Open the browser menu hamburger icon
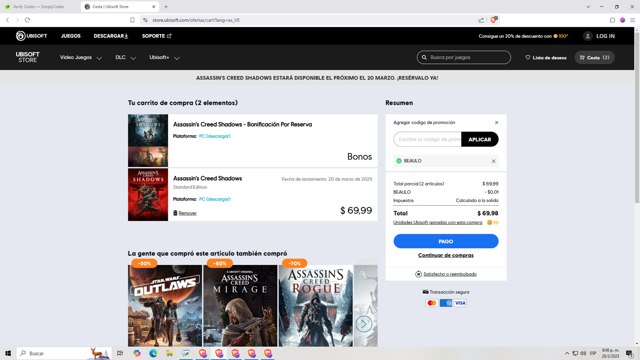The image size is (640, 360). coord(632,20)
